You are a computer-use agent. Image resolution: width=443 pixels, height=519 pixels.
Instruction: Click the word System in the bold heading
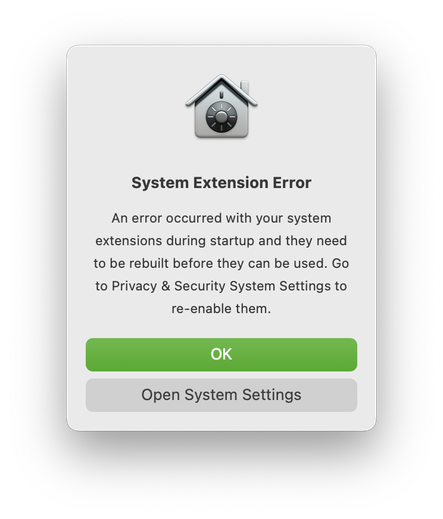160,183
